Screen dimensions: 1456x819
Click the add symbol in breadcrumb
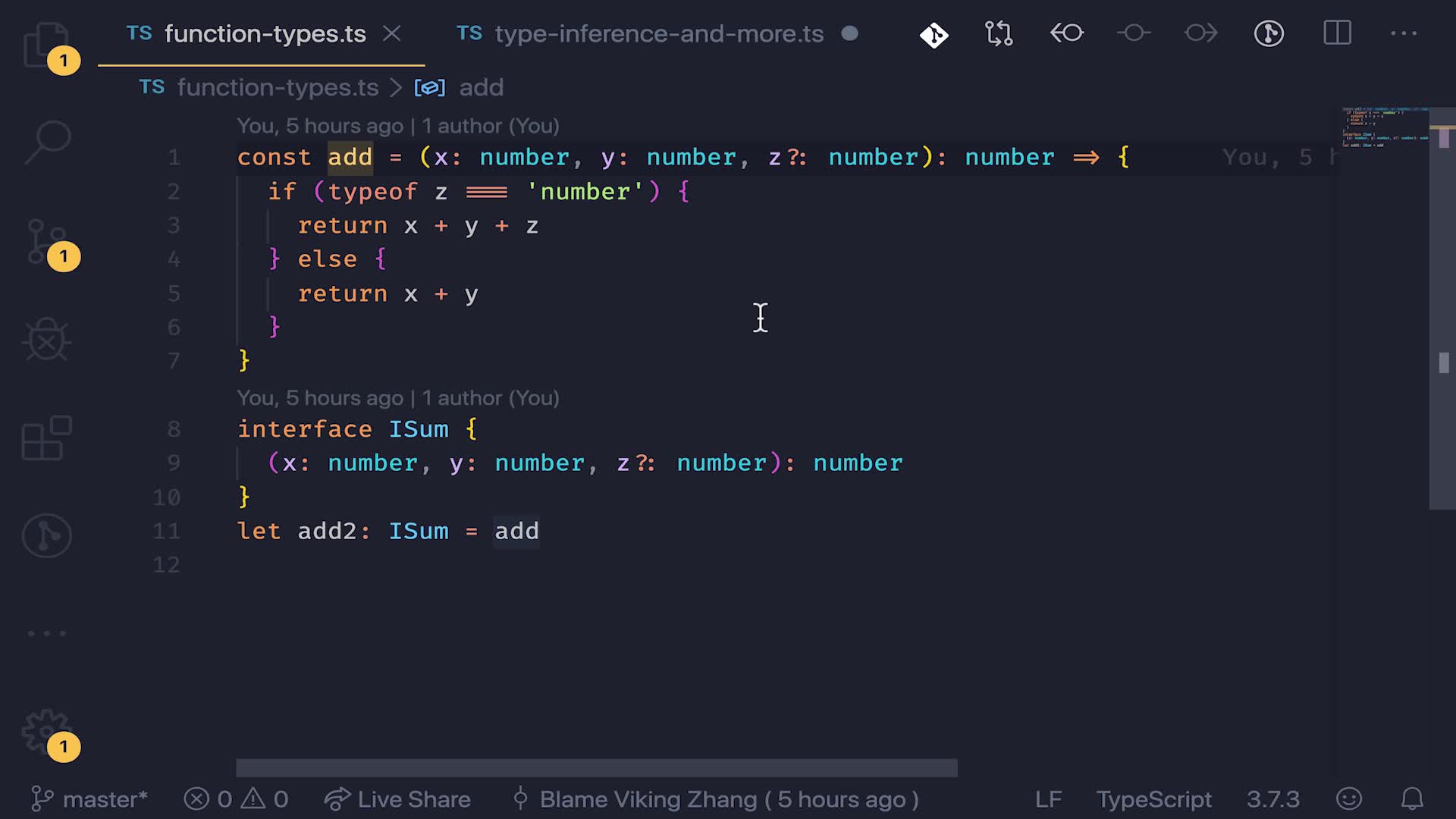tap(481, 87)
